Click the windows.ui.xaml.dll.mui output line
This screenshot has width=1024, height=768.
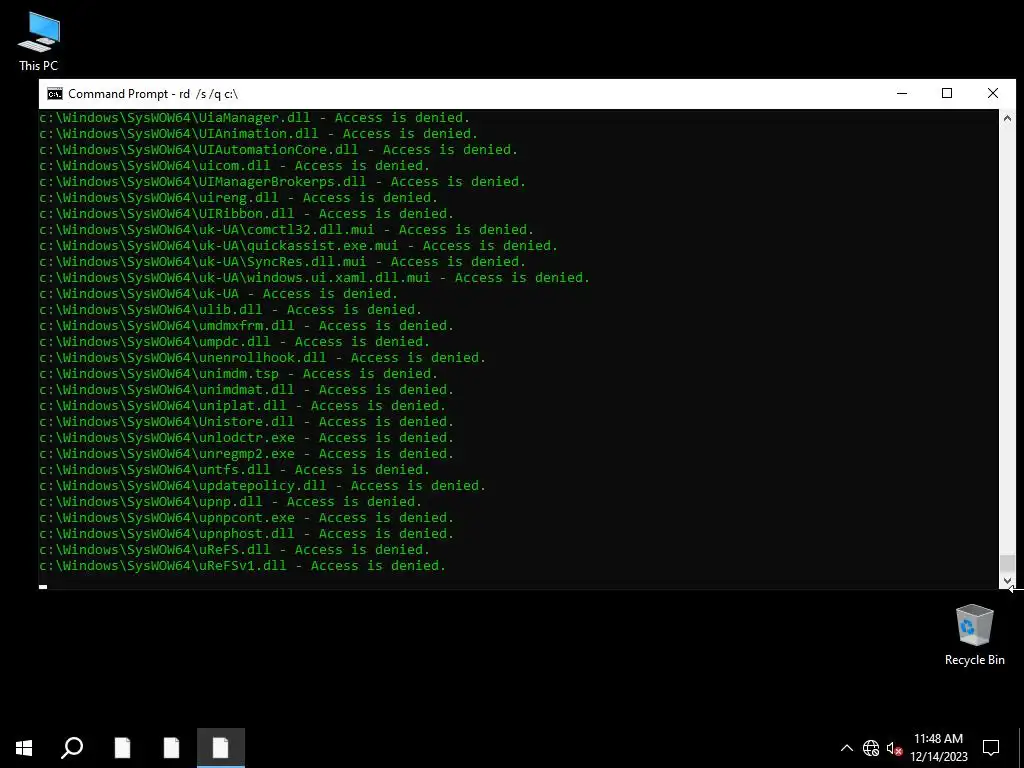click(x=315, y=278)
